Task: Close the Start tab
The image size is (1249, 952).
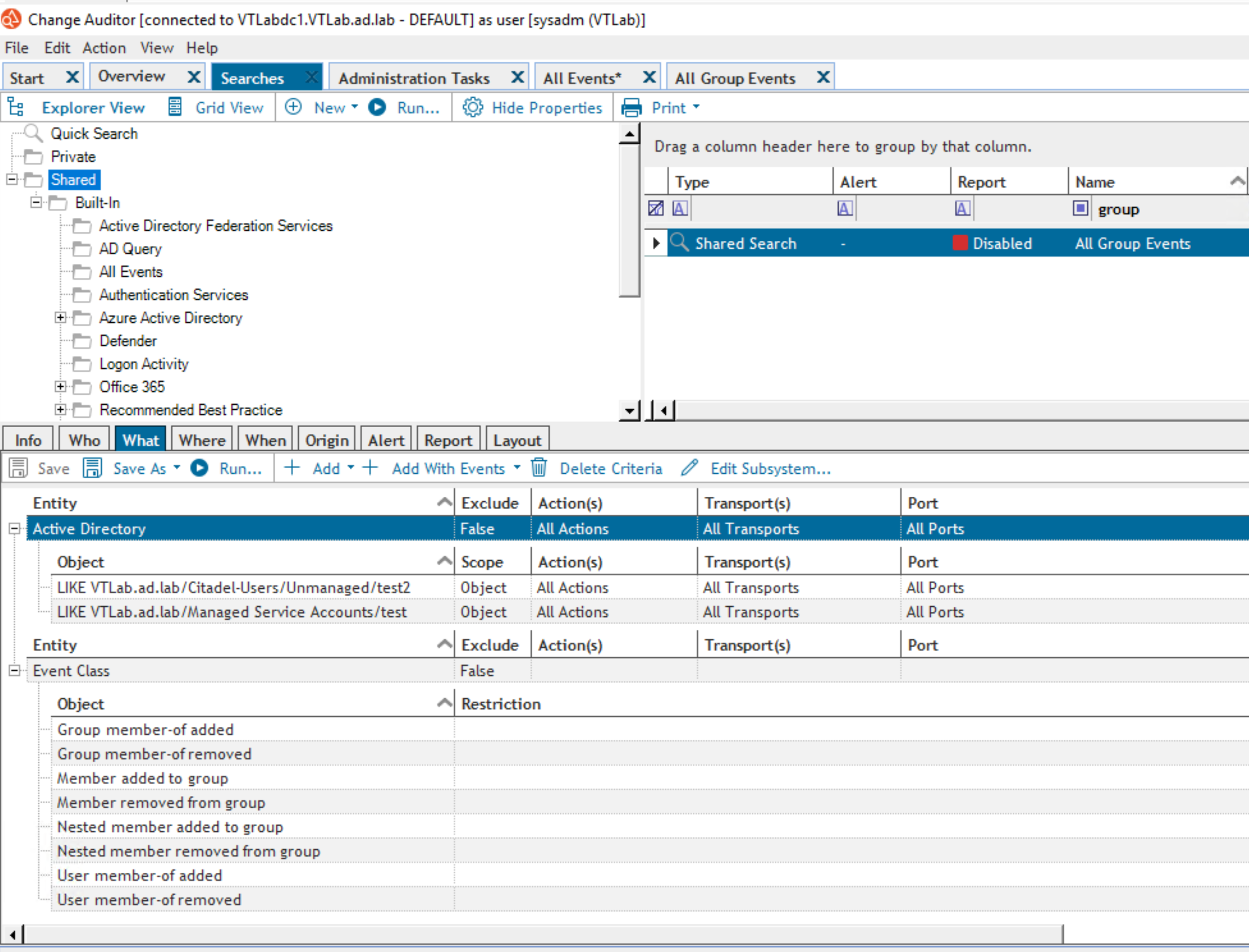Action: [72, 77]
